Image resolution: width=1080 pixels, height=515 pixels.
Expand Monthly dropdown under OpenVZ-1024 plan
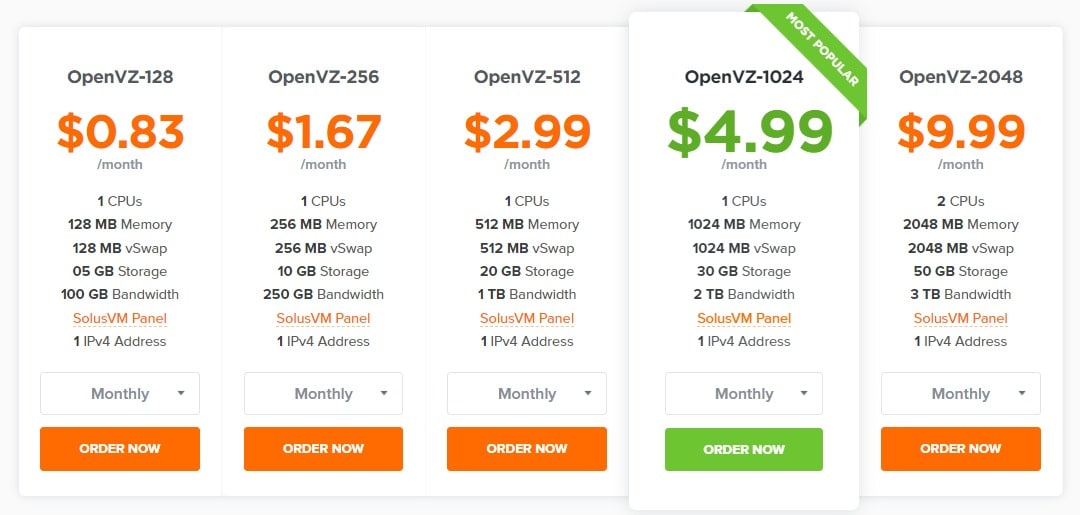click(x=744, y=394)
